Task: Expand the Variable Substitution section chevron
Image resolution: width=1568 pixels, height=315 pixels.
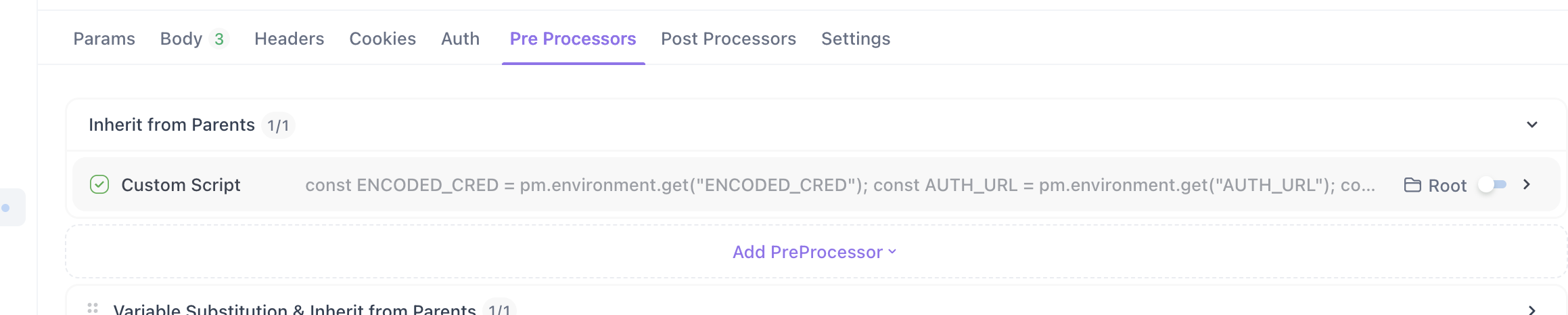Action: pyautogui.click(x=1532, y=310)
